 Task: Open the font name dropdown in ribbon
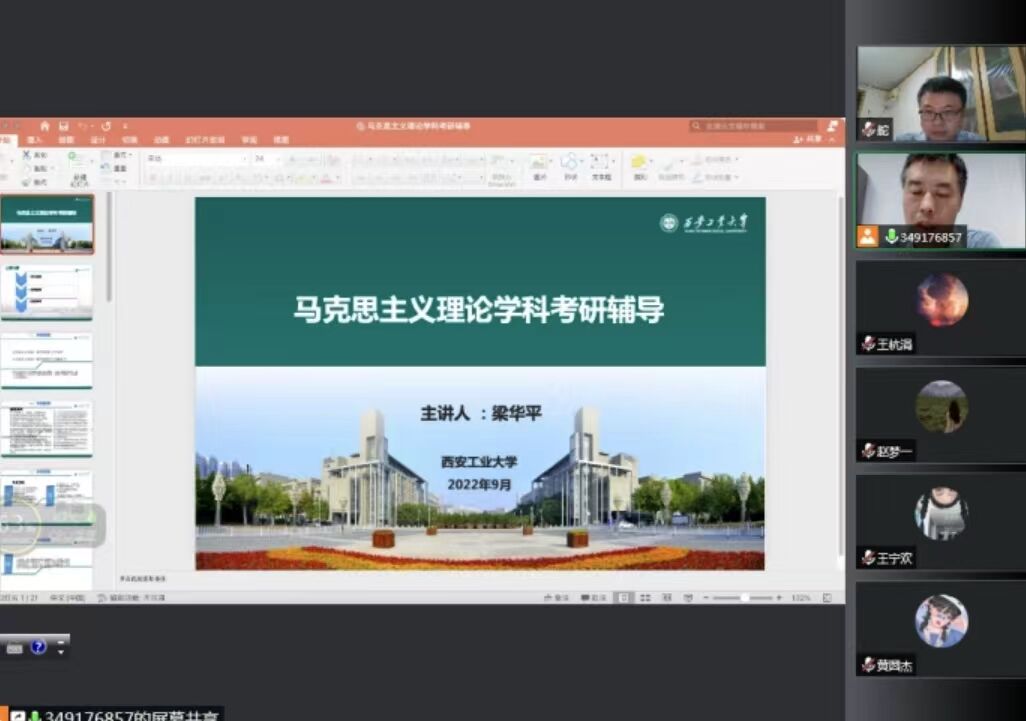[196, 158]
